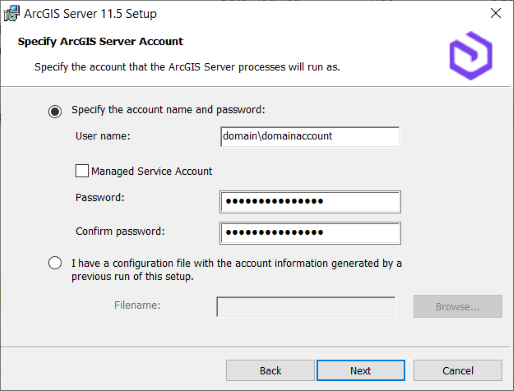Select the configuration file radio option
The width and height of the screenshot is (514, 391).
(x=55, y=263)
